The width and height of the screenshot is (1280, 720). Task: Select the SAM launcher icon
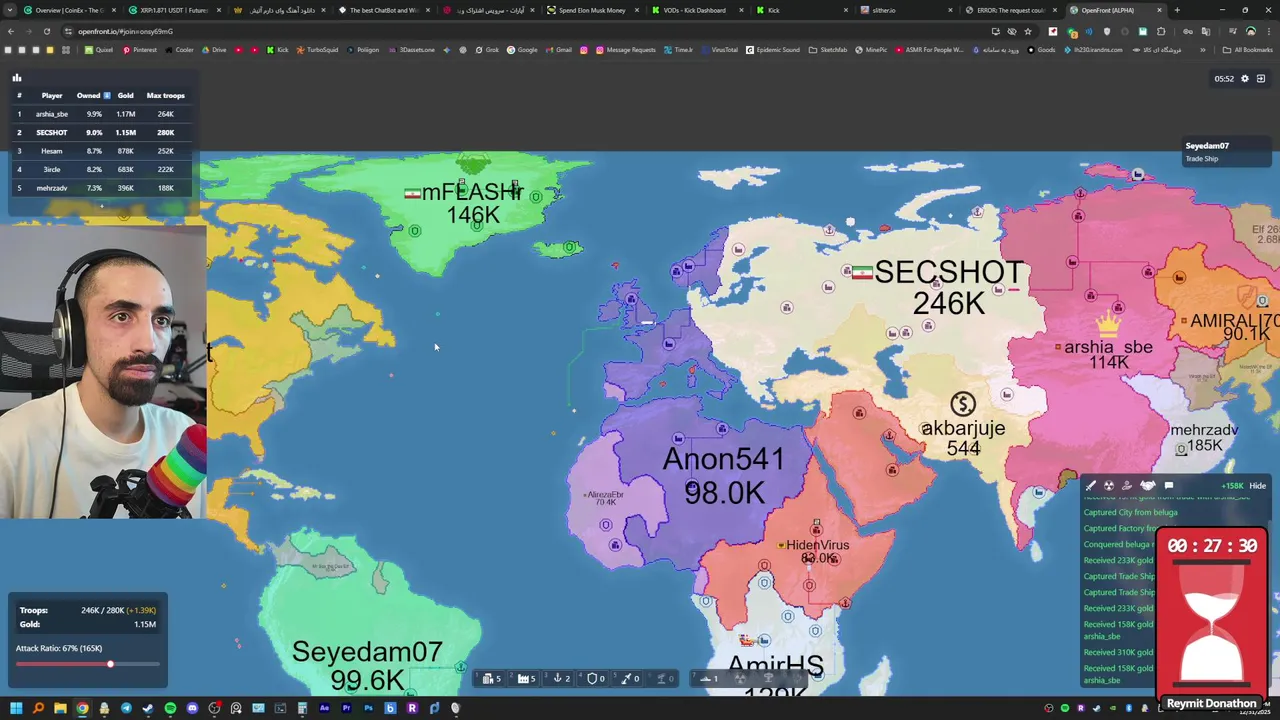[x=661, y=678]
